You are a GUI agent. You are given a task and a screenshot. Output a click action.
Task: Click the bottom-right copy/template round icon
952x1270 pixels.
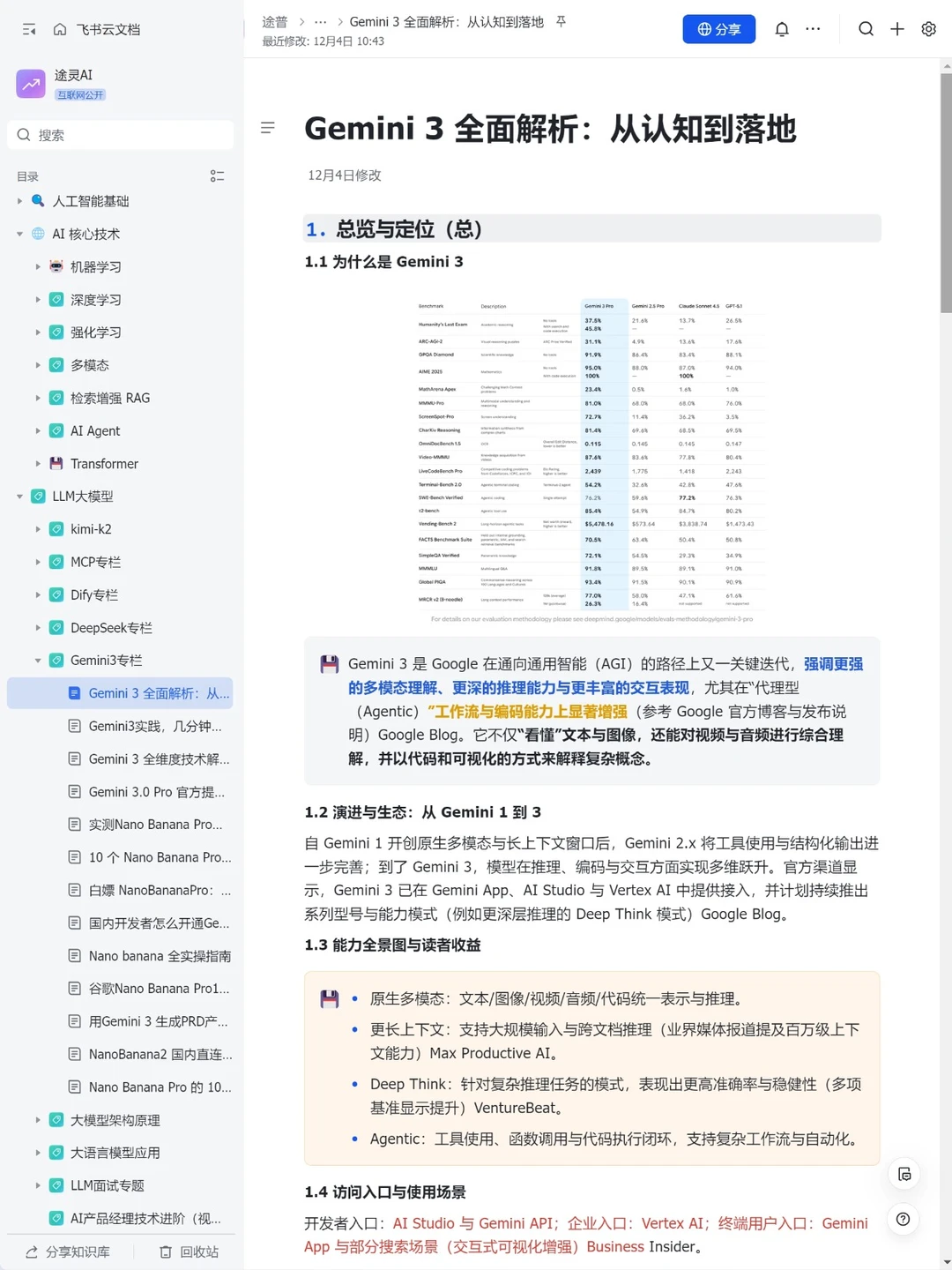point(904,1174)
